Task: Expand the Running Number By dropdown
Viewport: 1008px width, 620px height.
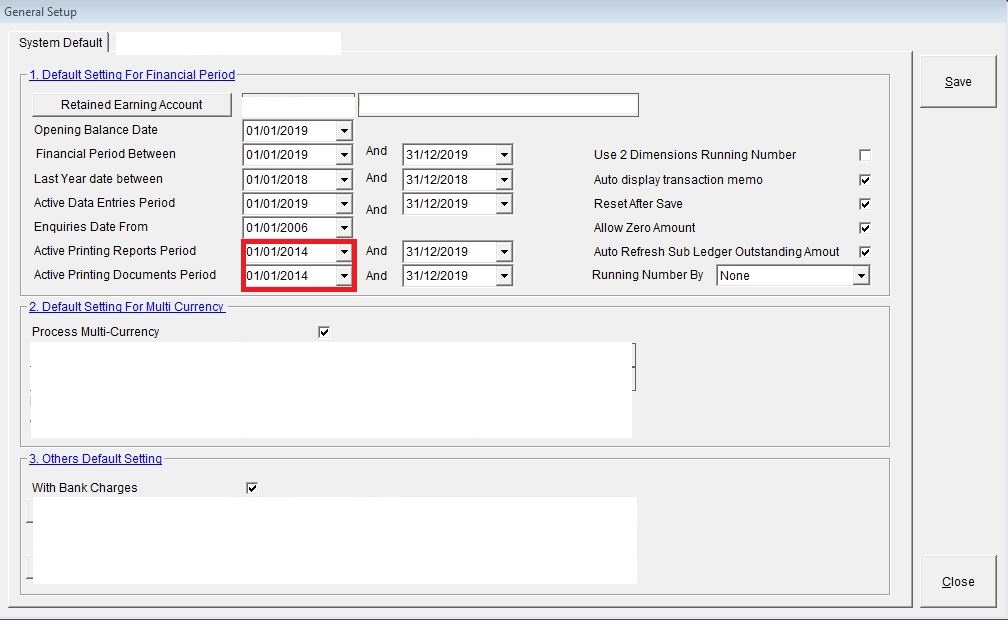Action: (x=860, y=276)
